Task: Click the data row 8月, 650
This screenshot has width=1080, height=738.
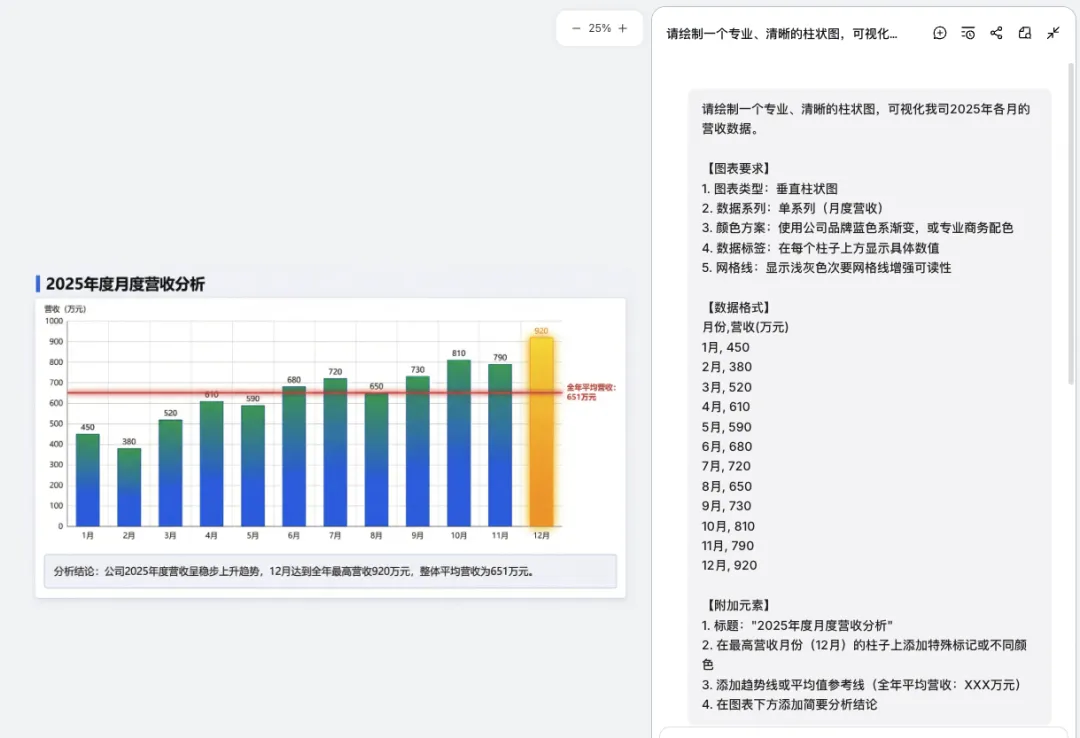Action: click(x=727, y=486)
